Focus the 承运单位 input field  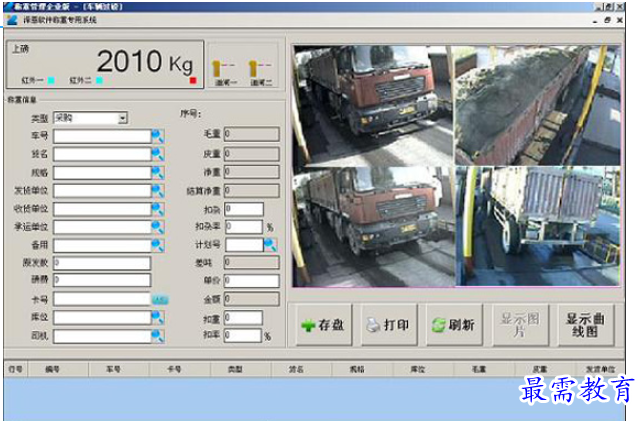pos(102,227)
